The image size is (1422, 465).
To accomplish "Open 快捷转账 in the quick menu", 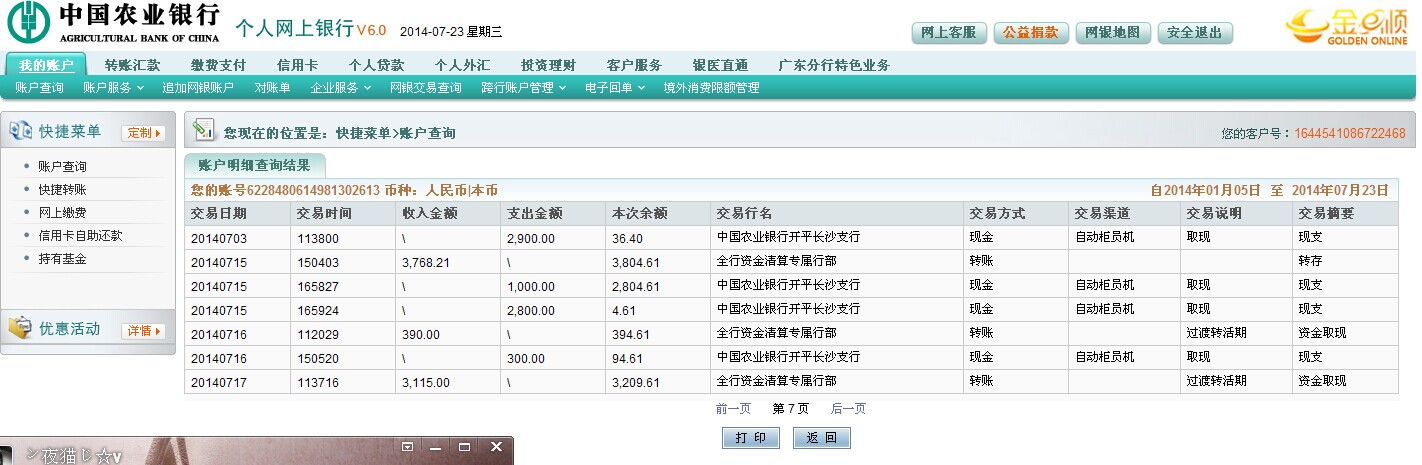I will tap(62, 190).
